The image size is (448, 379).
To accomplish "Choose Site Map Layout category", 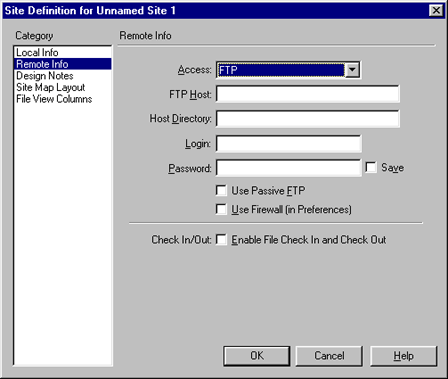I will pos(62,87).
